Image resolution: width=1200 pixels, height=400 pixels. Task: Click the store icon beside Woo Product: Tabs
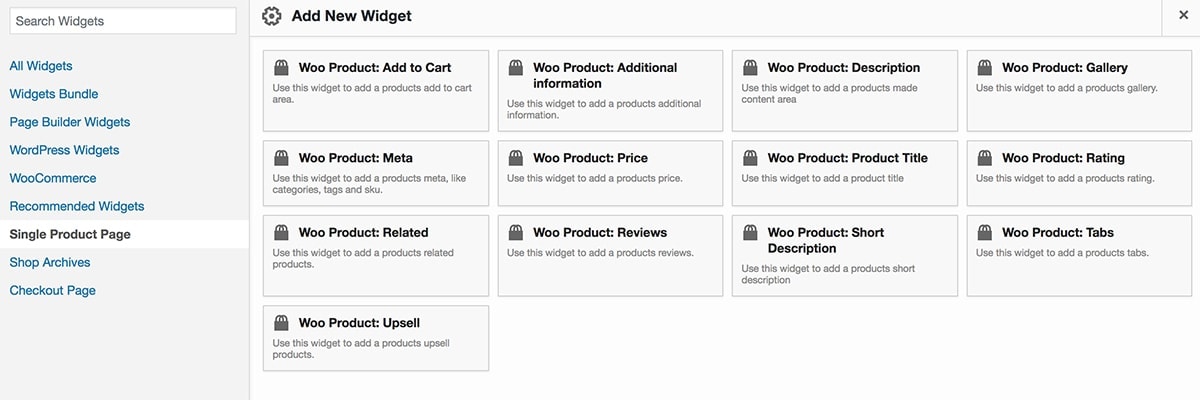pyautogui.click(x=985, y=233)
